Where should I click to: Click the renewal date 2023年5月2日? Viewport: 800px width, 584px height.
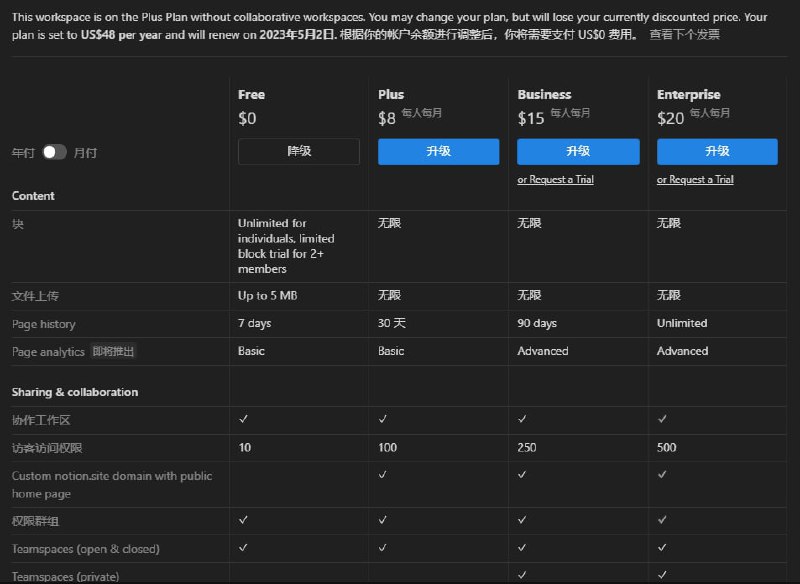(297, 35)
